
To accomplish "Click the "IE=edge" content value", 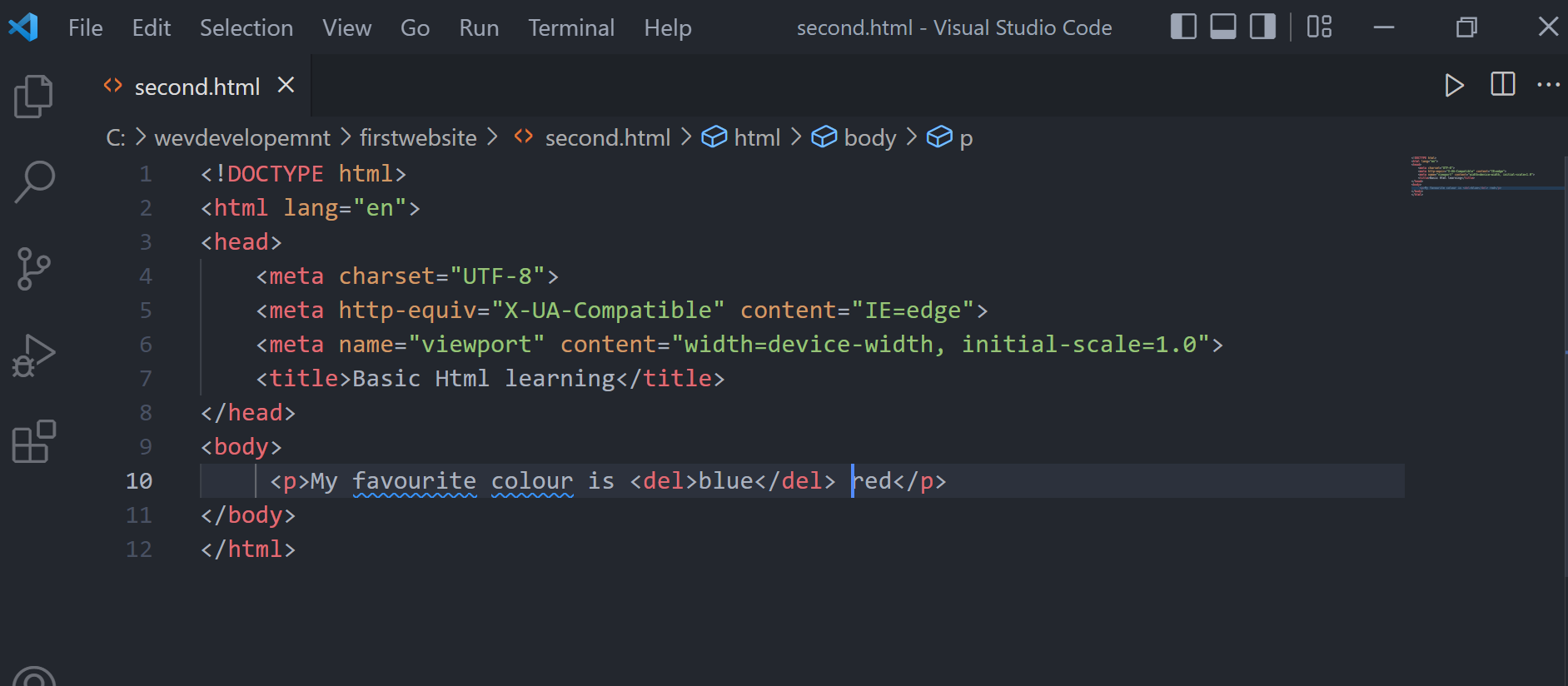I will (x=913, y=311).
